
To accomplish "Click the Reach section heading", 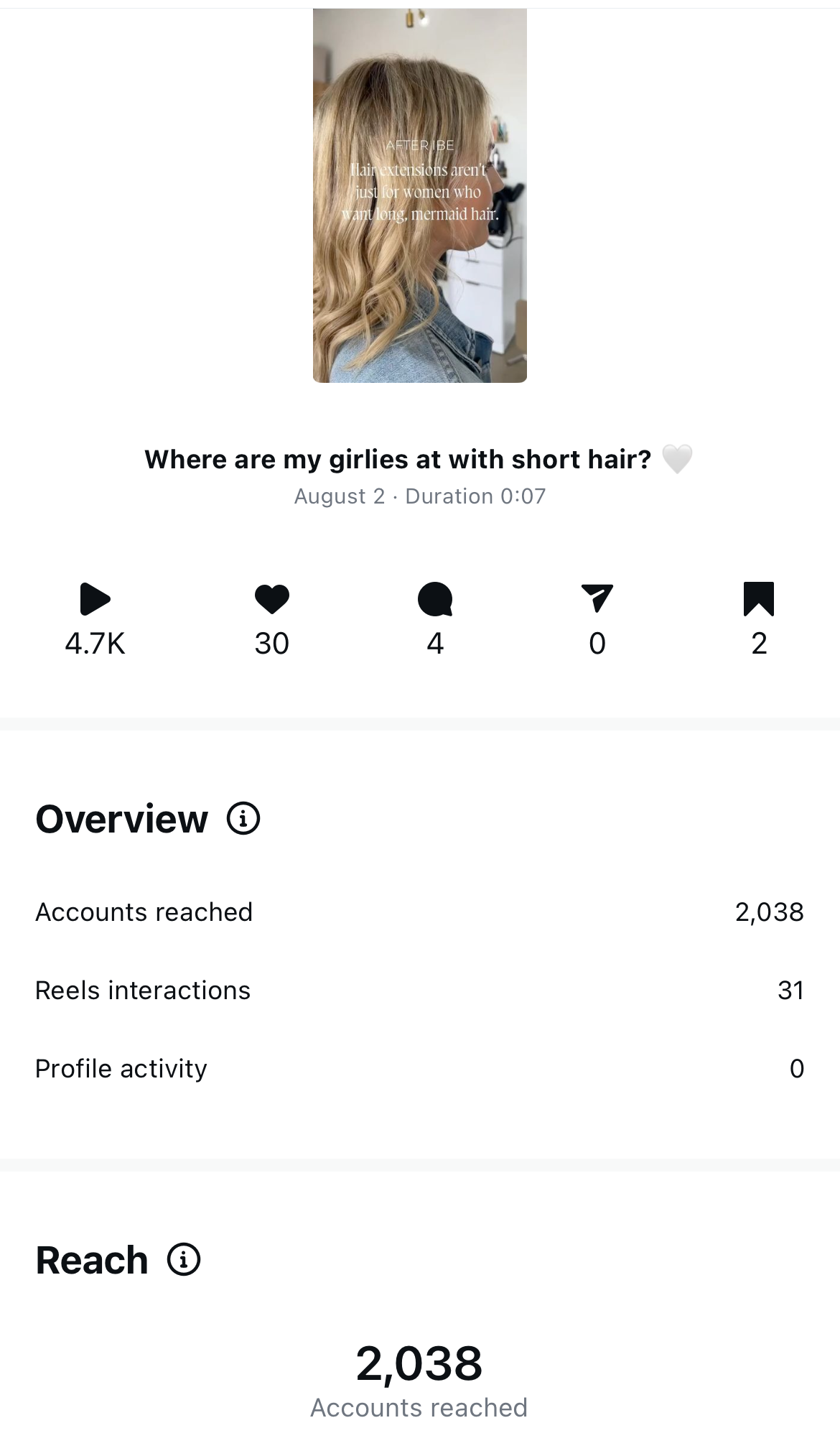I will [92, 1260].
